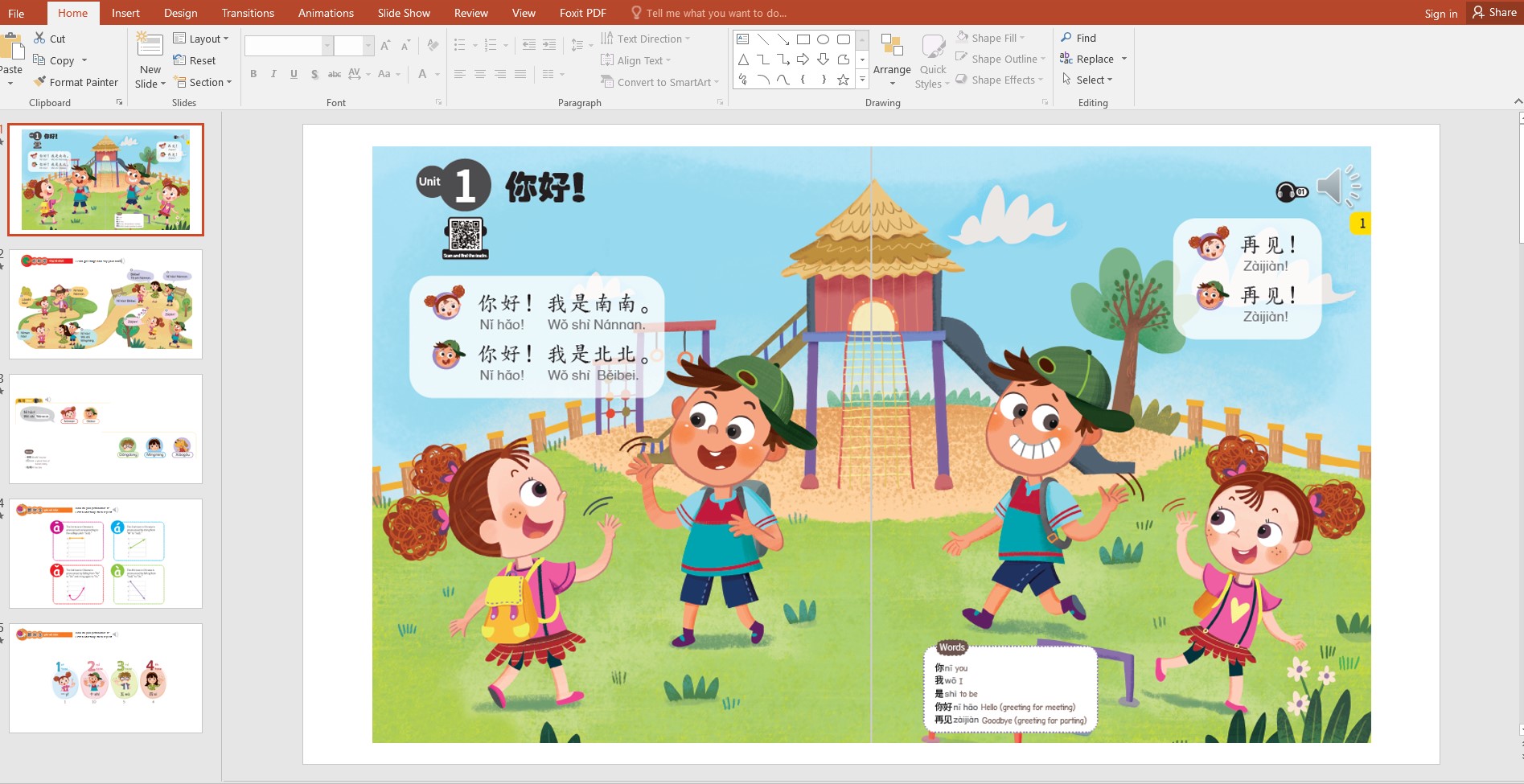
Task: Select the Format Painter tool
Action: [x=76, y=81]
